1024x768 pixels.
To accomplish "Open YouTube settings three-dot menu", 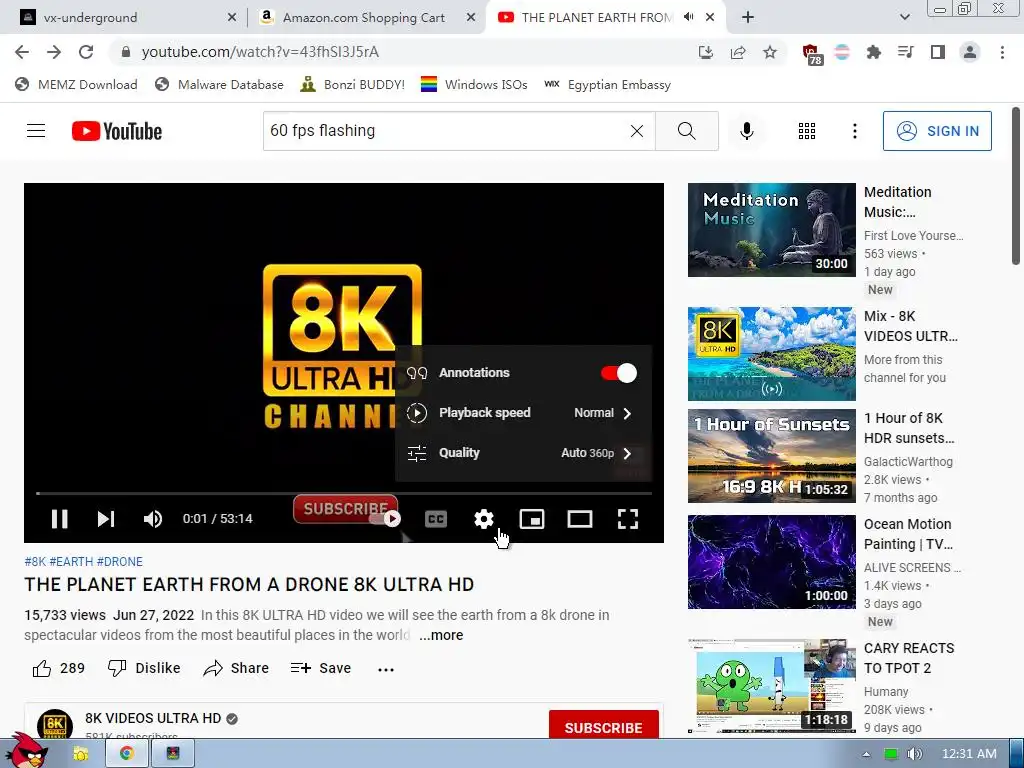I will [x=854, y=131].
